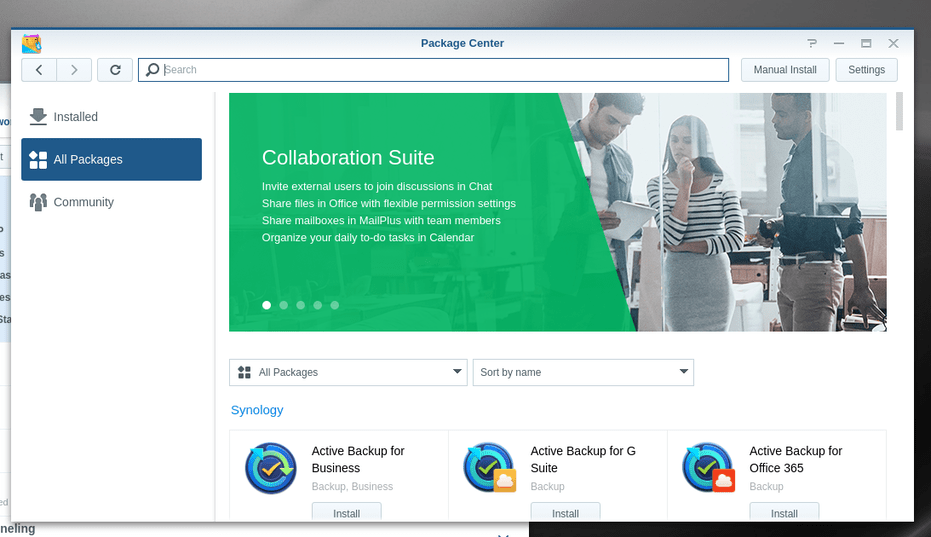This screenshot has width=931, height=537.
Task: Open the All Packages category dropdown
Action: (x=349, y=372)
